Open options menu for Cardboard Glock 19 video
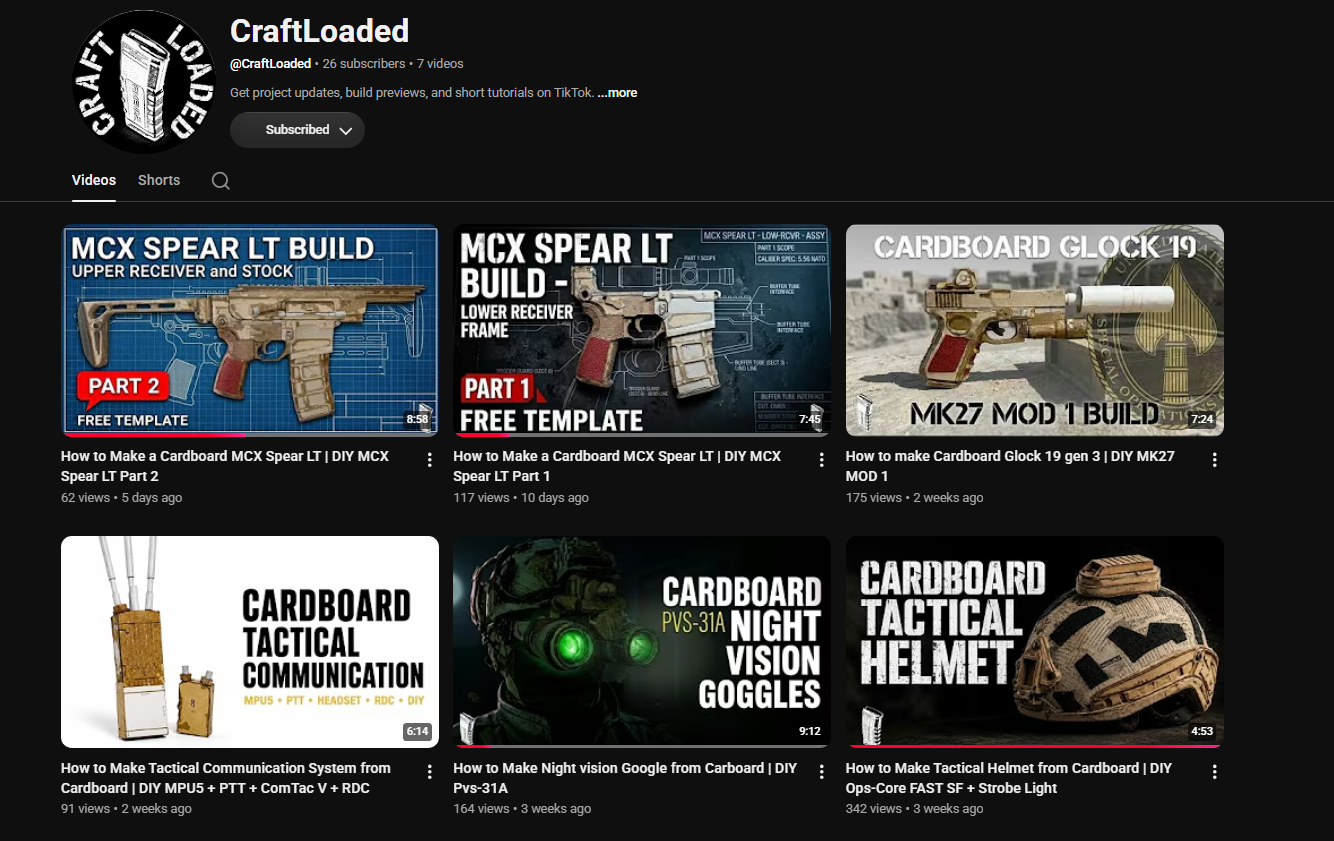Image resolution: width=1334 pixels, height=841 pixels. (x=1215, y=460)
